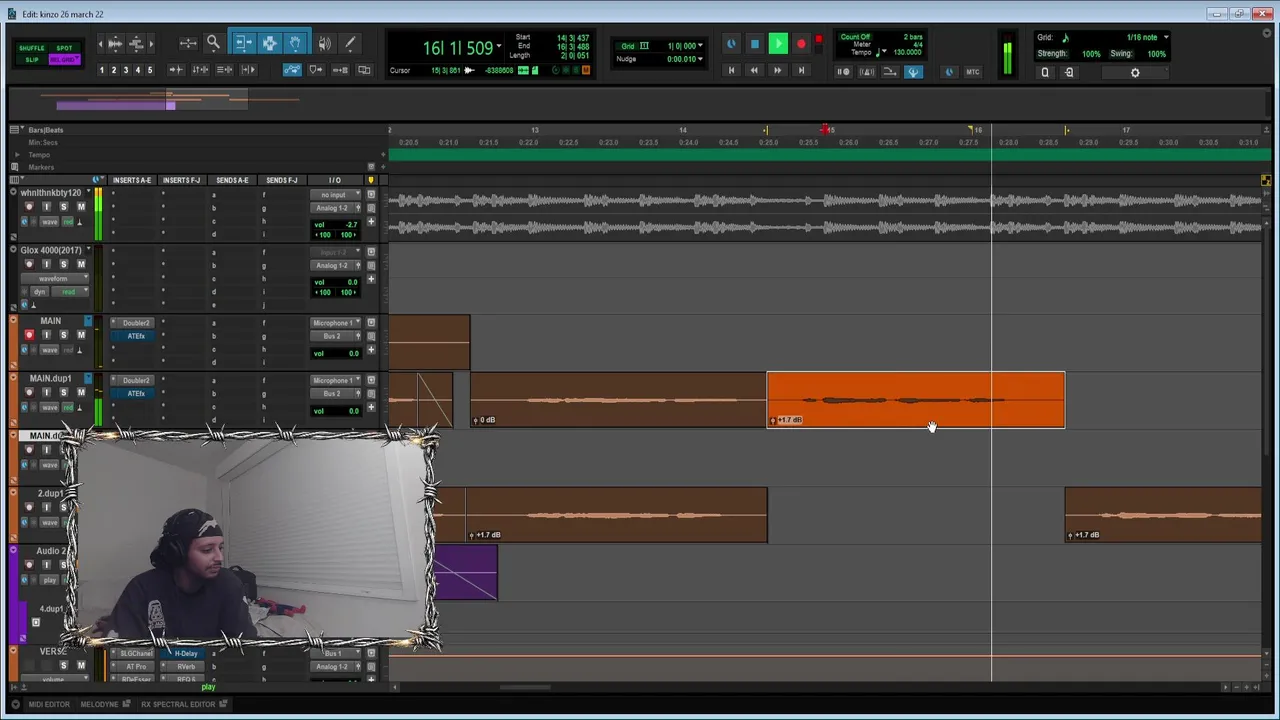Open MAIN track Microphone 1 input selector
Viewport: 1280px width, 720px height.
[x=333, y=323]
